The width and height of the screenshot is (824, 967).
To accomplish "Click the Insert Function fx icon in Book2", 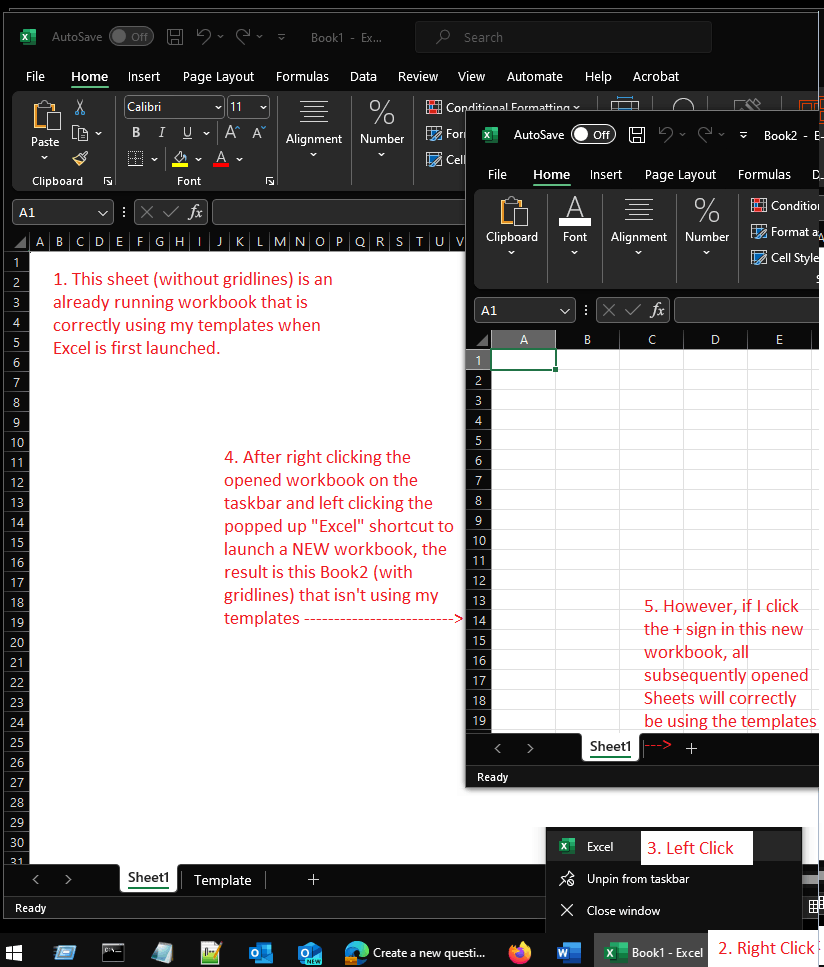I will click(x=657, y=310).
